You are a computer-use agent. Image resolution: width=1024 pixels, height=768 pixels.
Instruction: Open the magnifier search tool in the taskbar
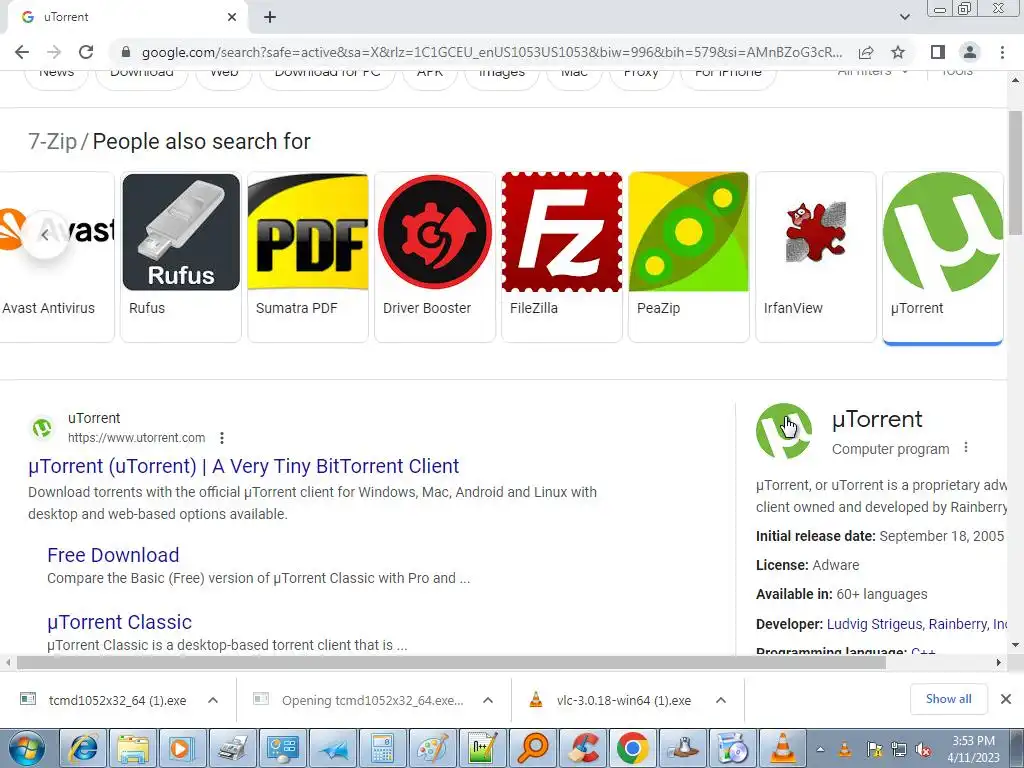pos(532,748)
